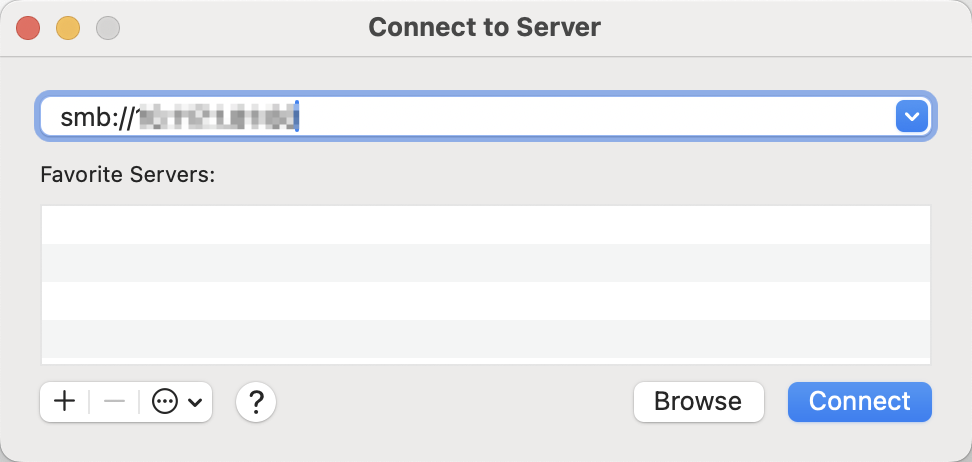Click the question mark help icon
This screenshot has width=972, height=462.
pos(256,402)
